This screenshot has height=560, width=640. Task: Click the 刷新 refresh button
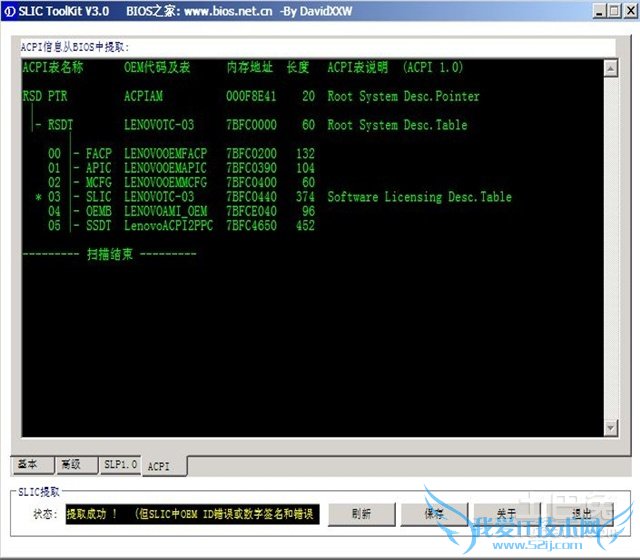click(361, 513)
